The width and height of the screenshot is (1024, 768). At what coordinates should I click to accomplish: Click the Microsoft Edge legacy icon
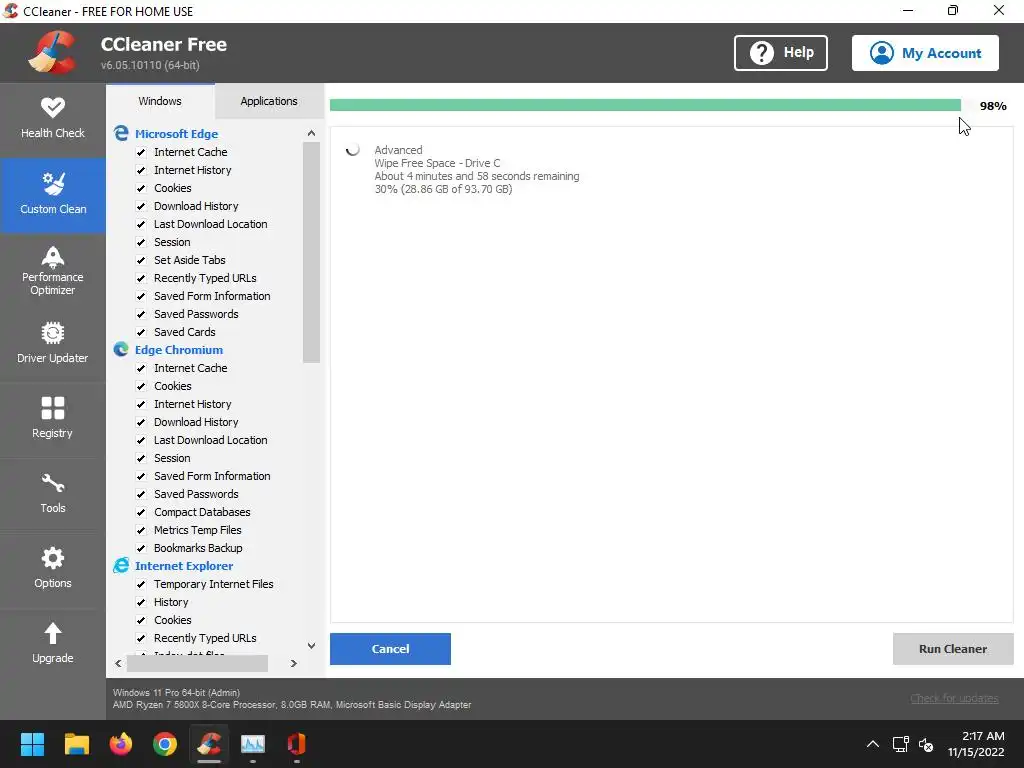(x=121, y=133)
